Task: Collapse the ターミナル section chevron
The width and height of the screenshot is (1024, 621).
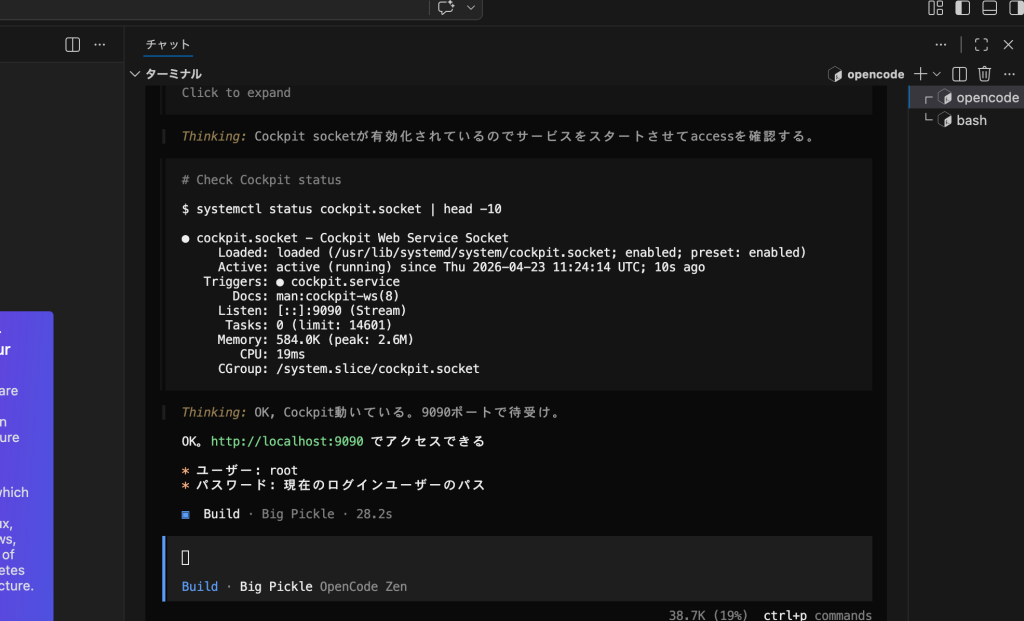Action: coord(135,74)
